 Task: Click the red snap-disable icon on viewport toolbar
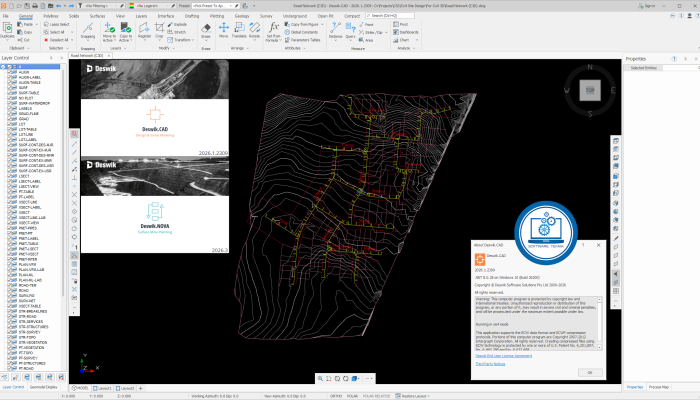click(x=75, y=134)
